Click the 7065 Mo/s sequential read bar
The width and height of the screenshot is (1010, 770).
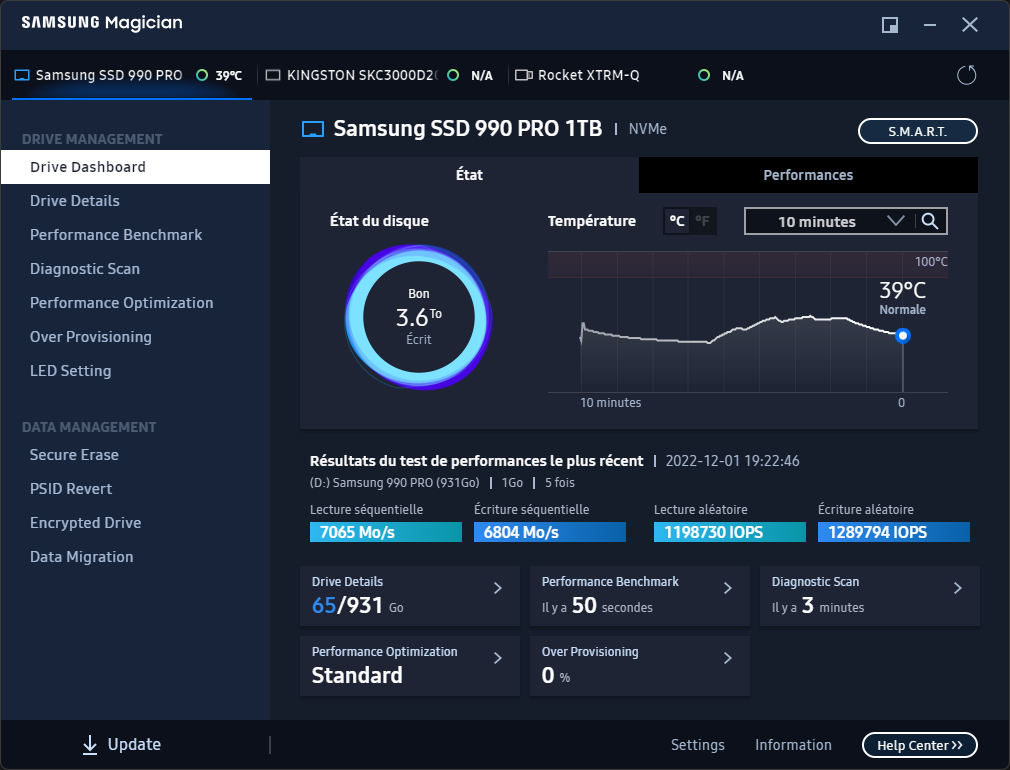pos(386,532)
